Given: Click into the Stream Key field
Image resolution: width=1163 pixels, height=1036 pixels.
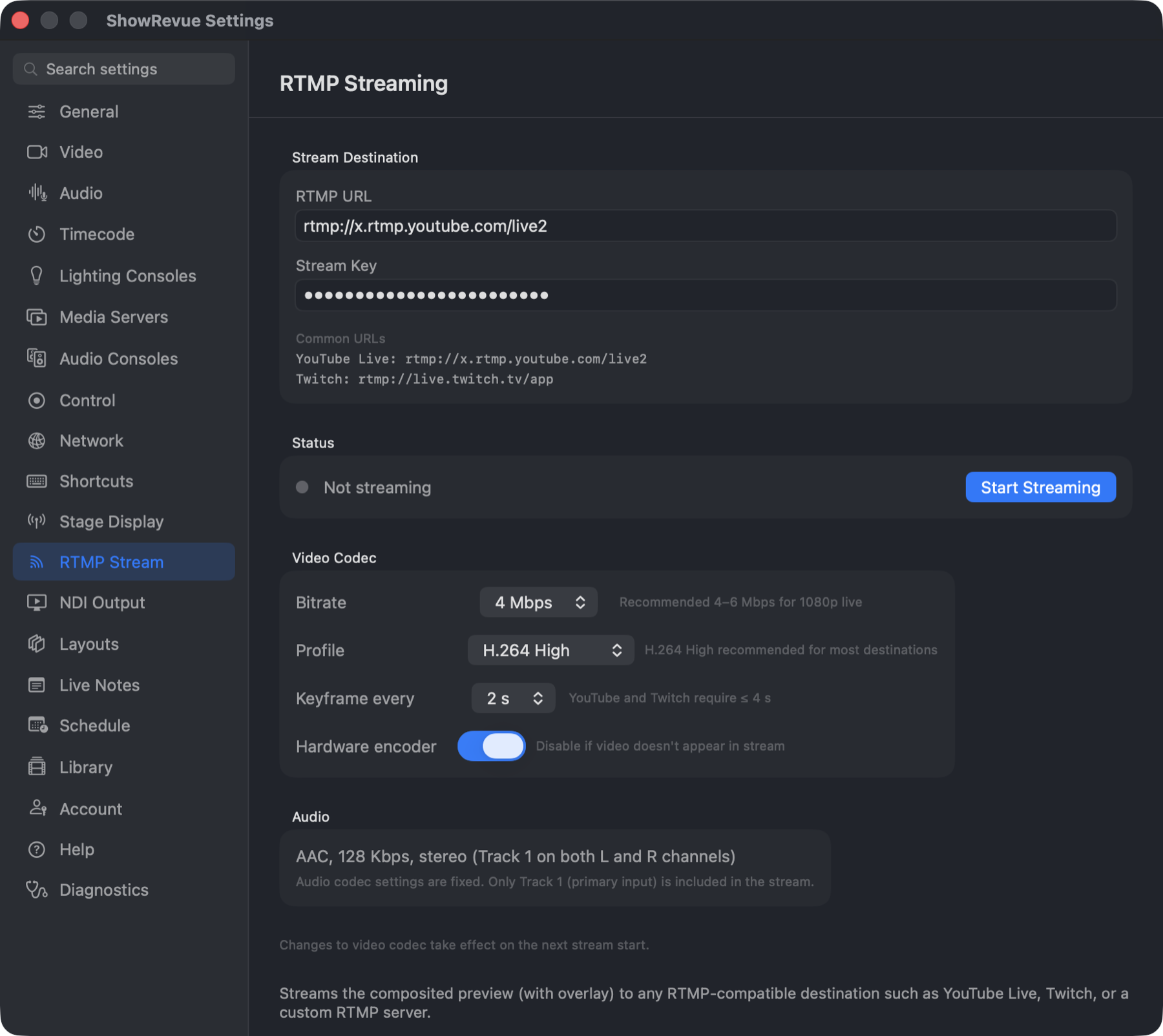Looking at the screenshot, I should click(x=706, y=295).
